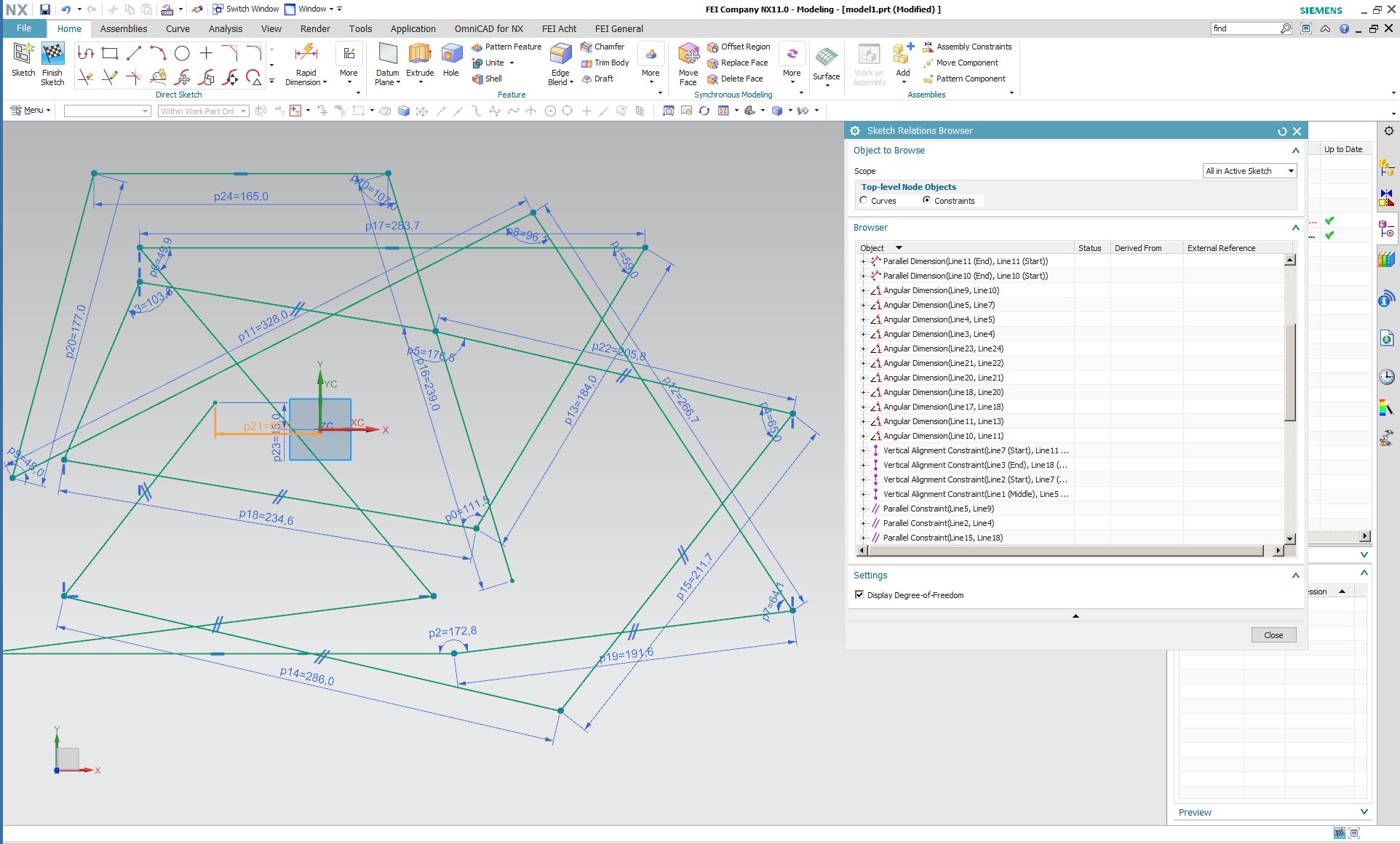The image size is (1400, 844).
Task: Click the browser vertical scrollbar thumb
Action: (1290, 372)
